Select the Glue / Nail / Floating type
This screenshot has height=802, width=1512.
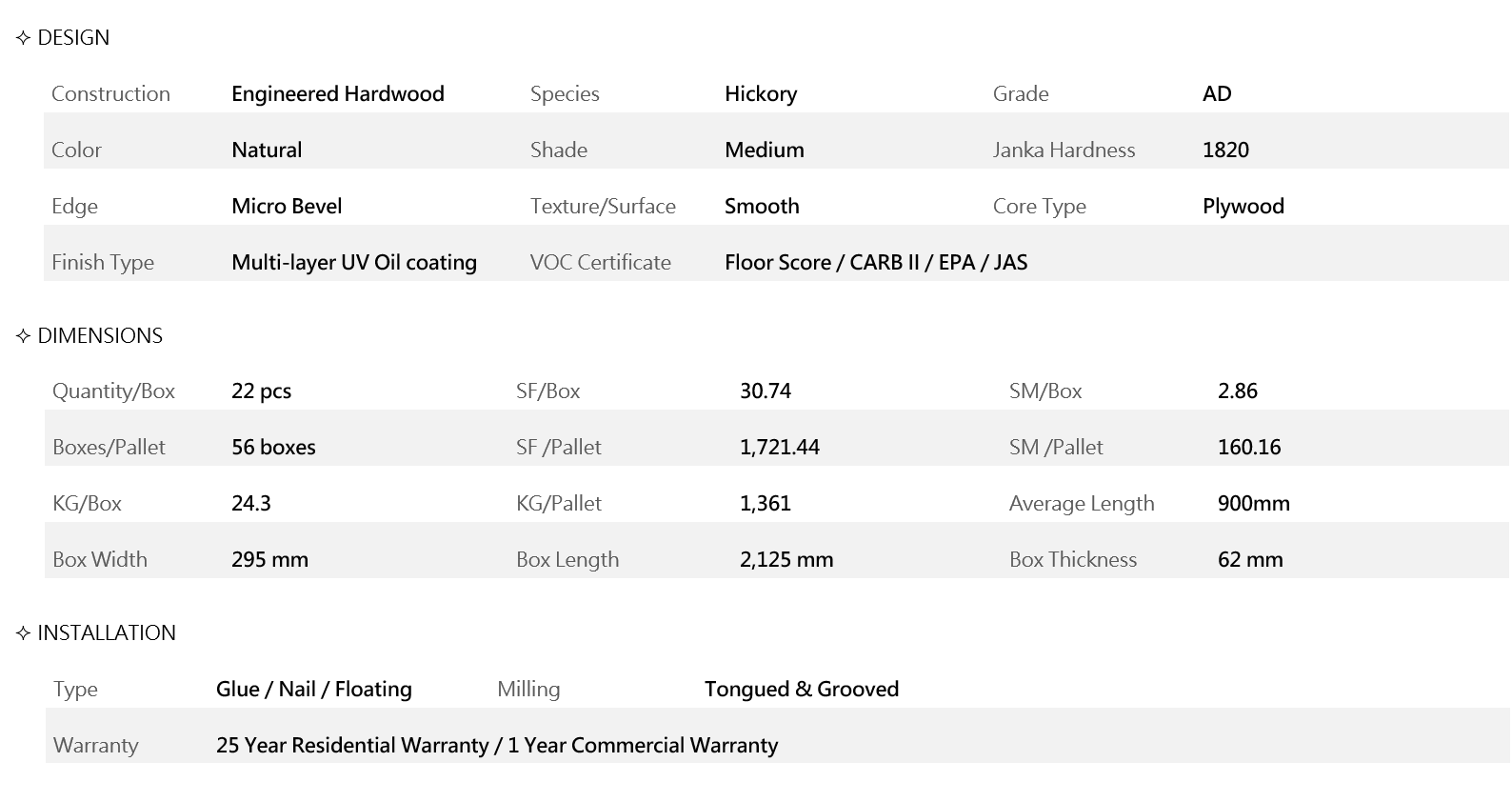[x=314, y=690]
